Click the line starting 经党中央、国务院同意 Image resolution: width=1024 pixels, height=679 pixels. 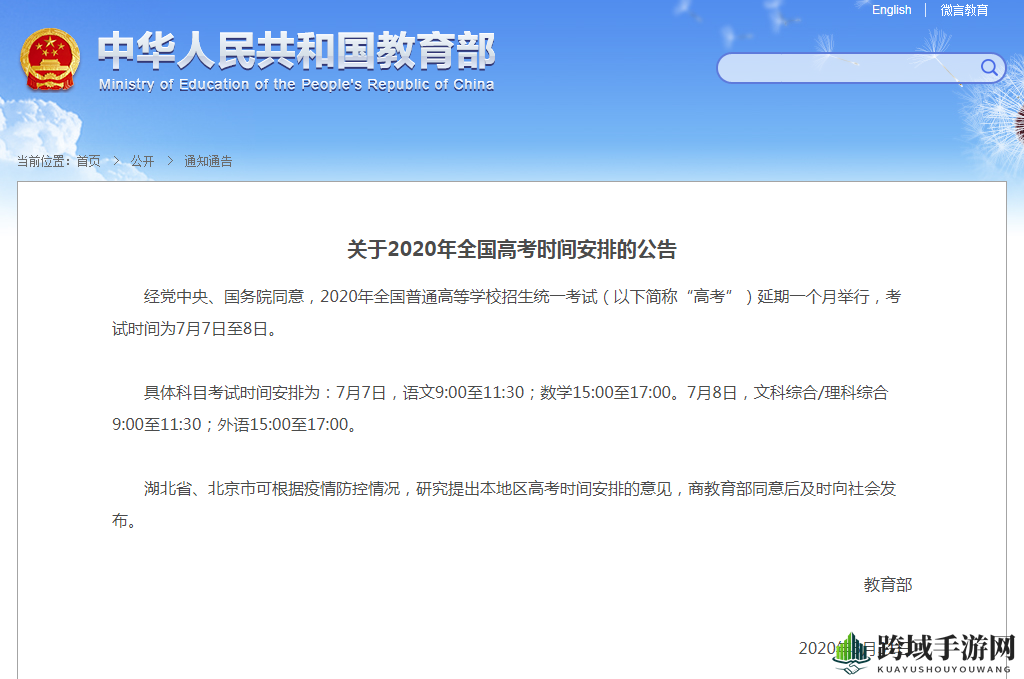(x=522, y=297)
